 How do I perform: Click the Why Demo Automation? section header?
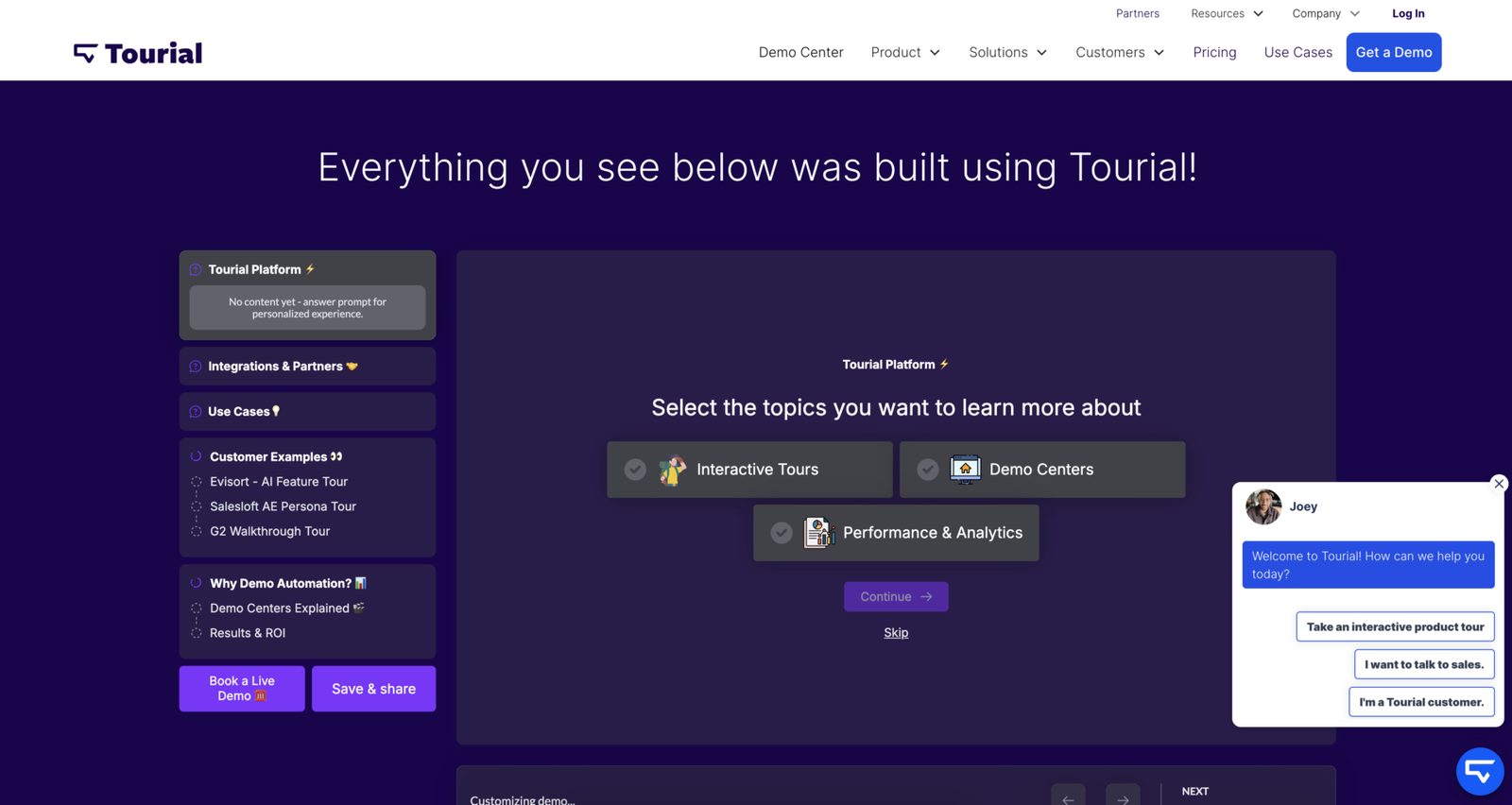[287, 583]
